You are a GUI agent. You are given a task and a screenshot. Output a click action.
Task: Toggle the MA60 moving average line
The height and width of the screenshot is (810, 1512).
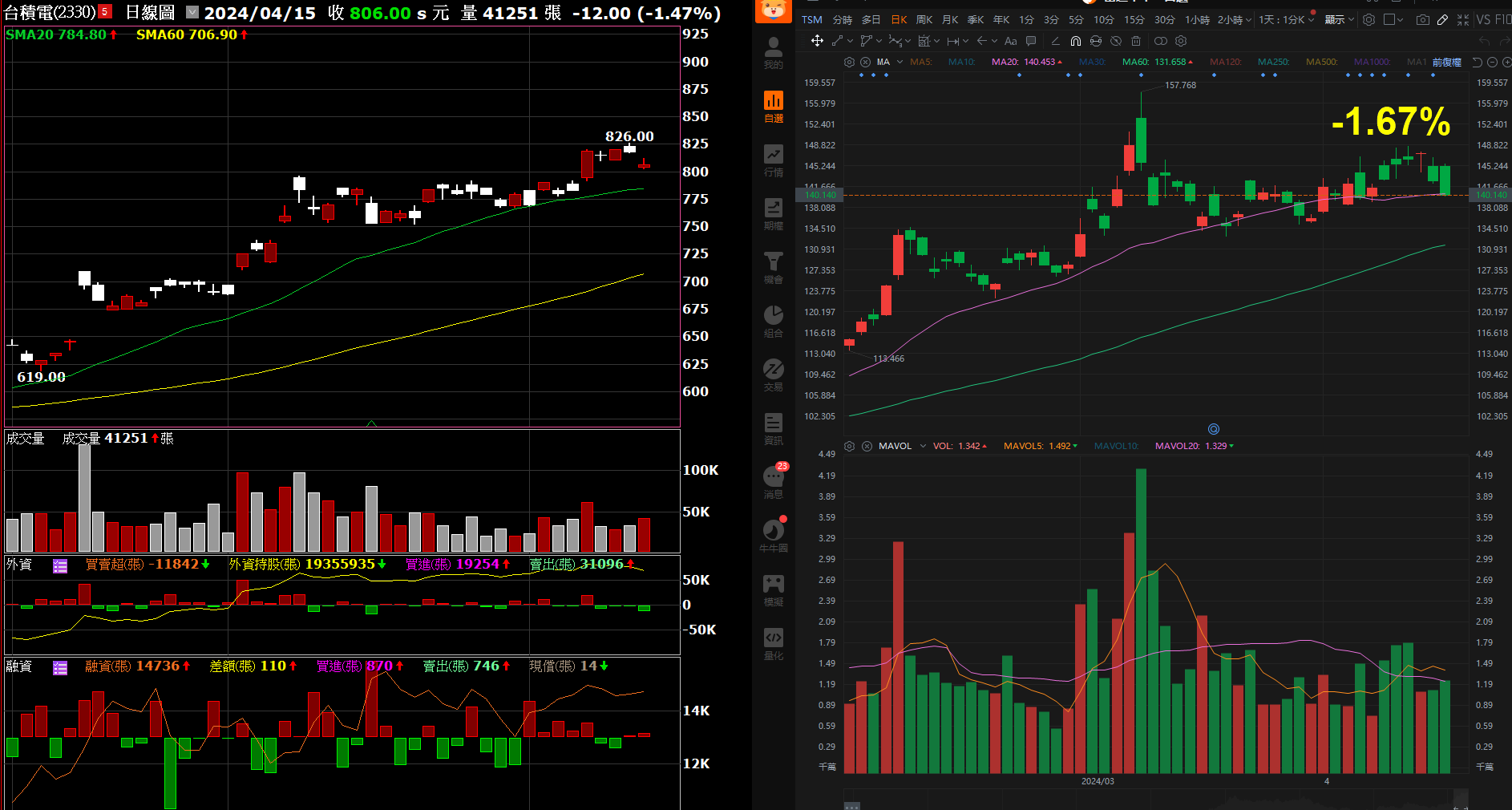click(x=1158, y=62)
